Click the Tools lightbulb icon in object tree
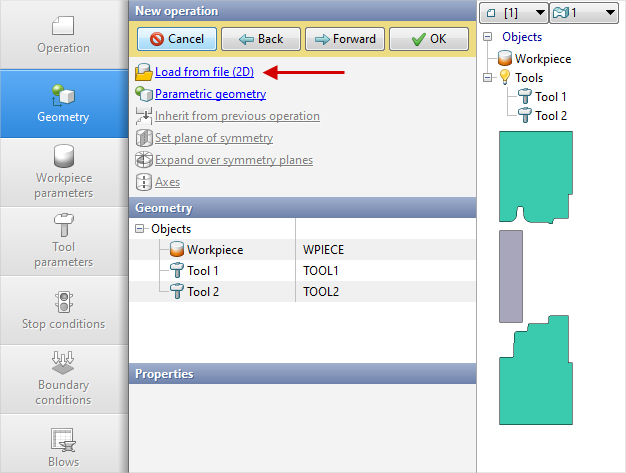This screenshot has width=626, height=473. pyautogui.click(x=503, y=78)
